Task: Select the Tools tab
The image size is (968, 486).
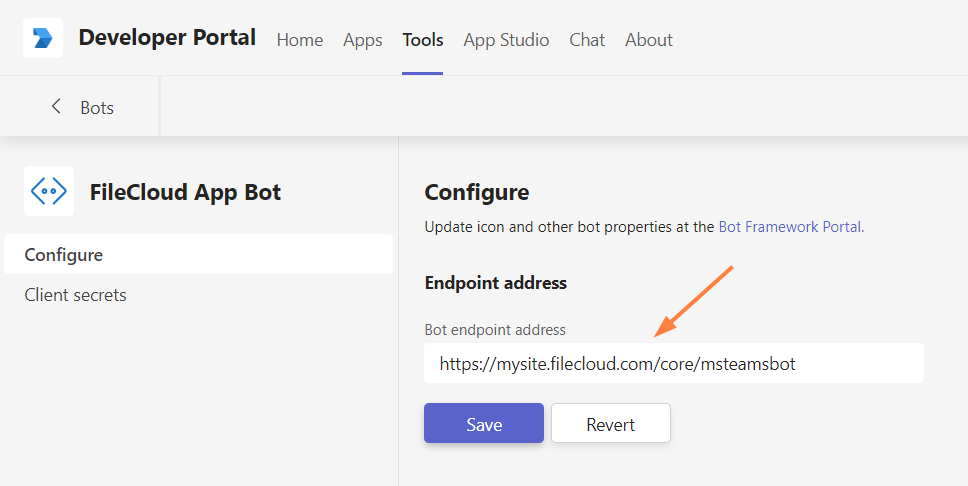Action: pyautogui.click(x=423, y=40)
